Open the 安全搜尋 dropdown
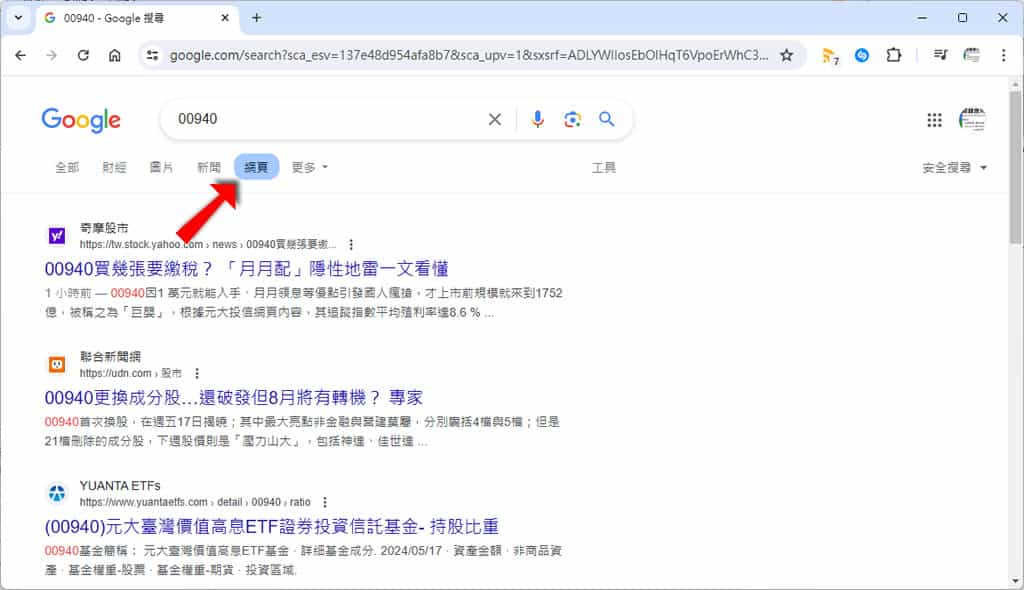The height and width of the screenshot is (590, 1024). (954, 168)
